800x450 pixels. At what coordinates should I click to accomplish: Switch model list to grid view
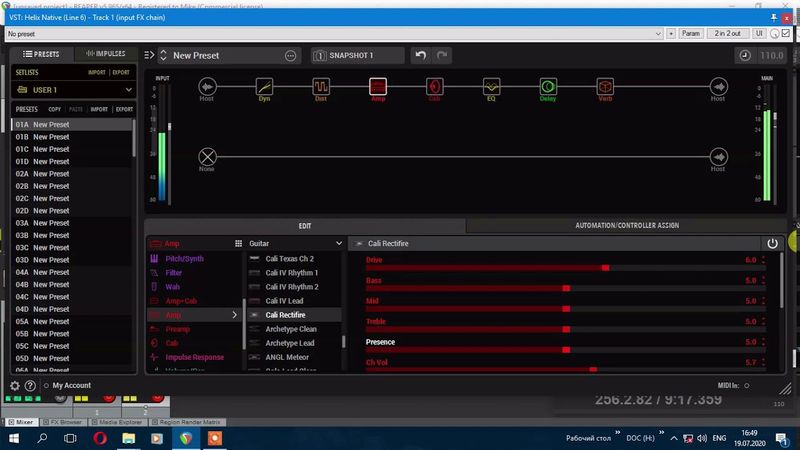click(238, 243)
